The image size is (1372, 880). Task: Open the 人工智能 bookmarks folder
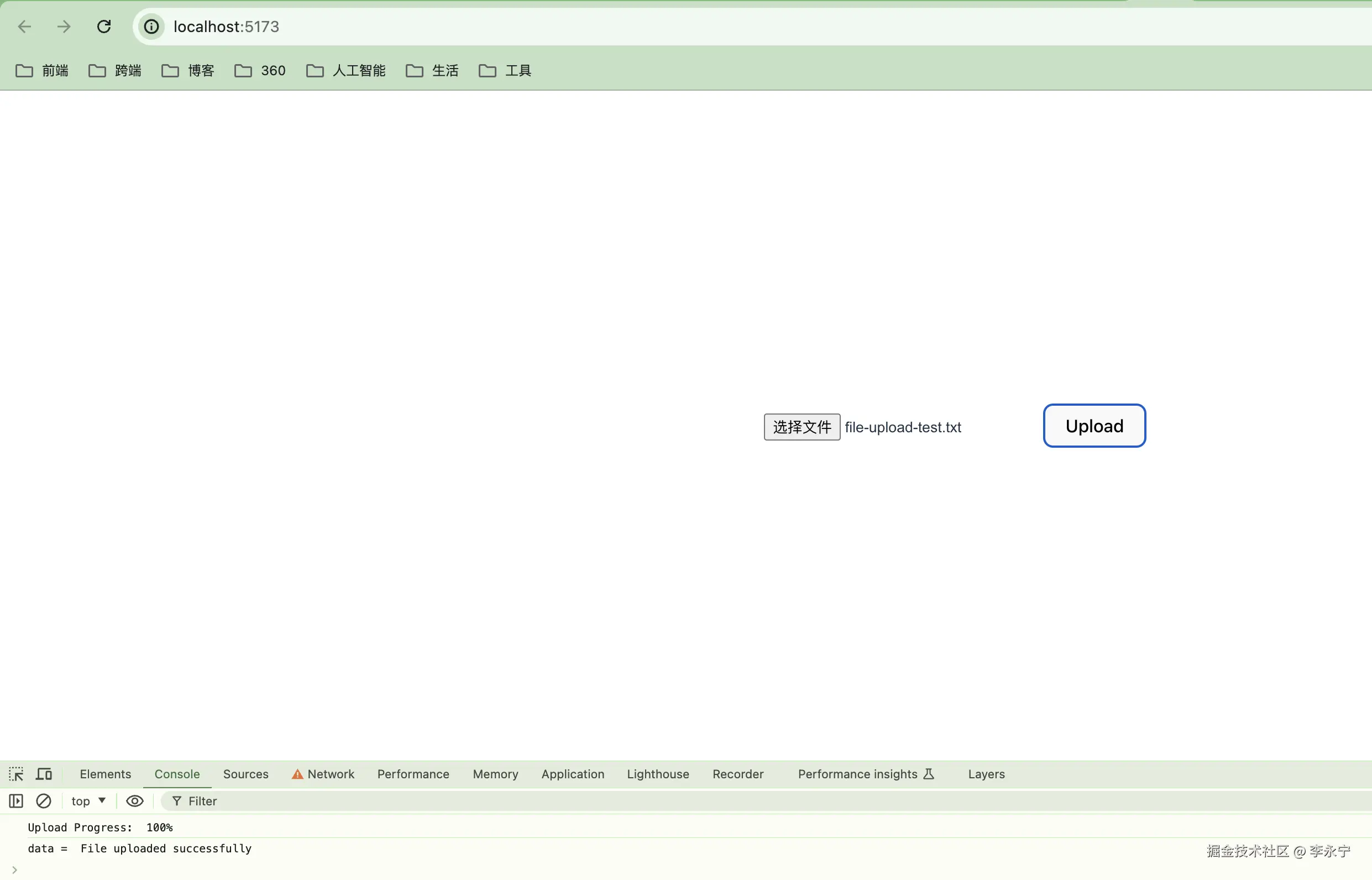346,71
